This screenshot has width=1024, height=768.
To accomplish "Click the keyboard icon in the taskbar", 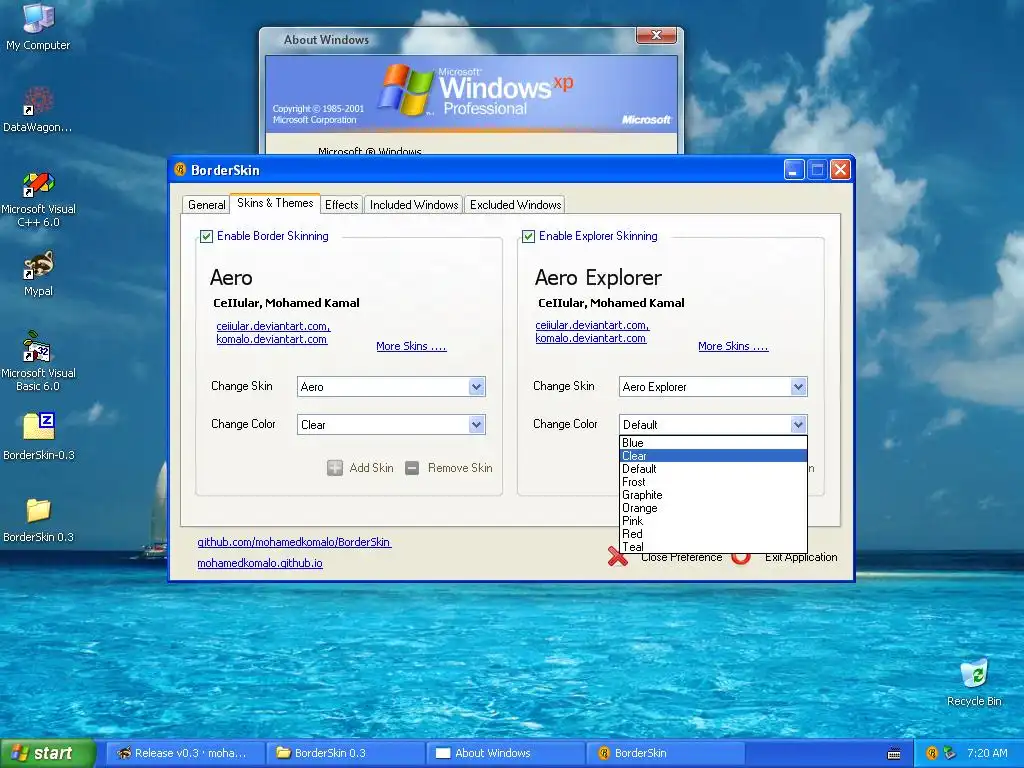I will point(894,754).
